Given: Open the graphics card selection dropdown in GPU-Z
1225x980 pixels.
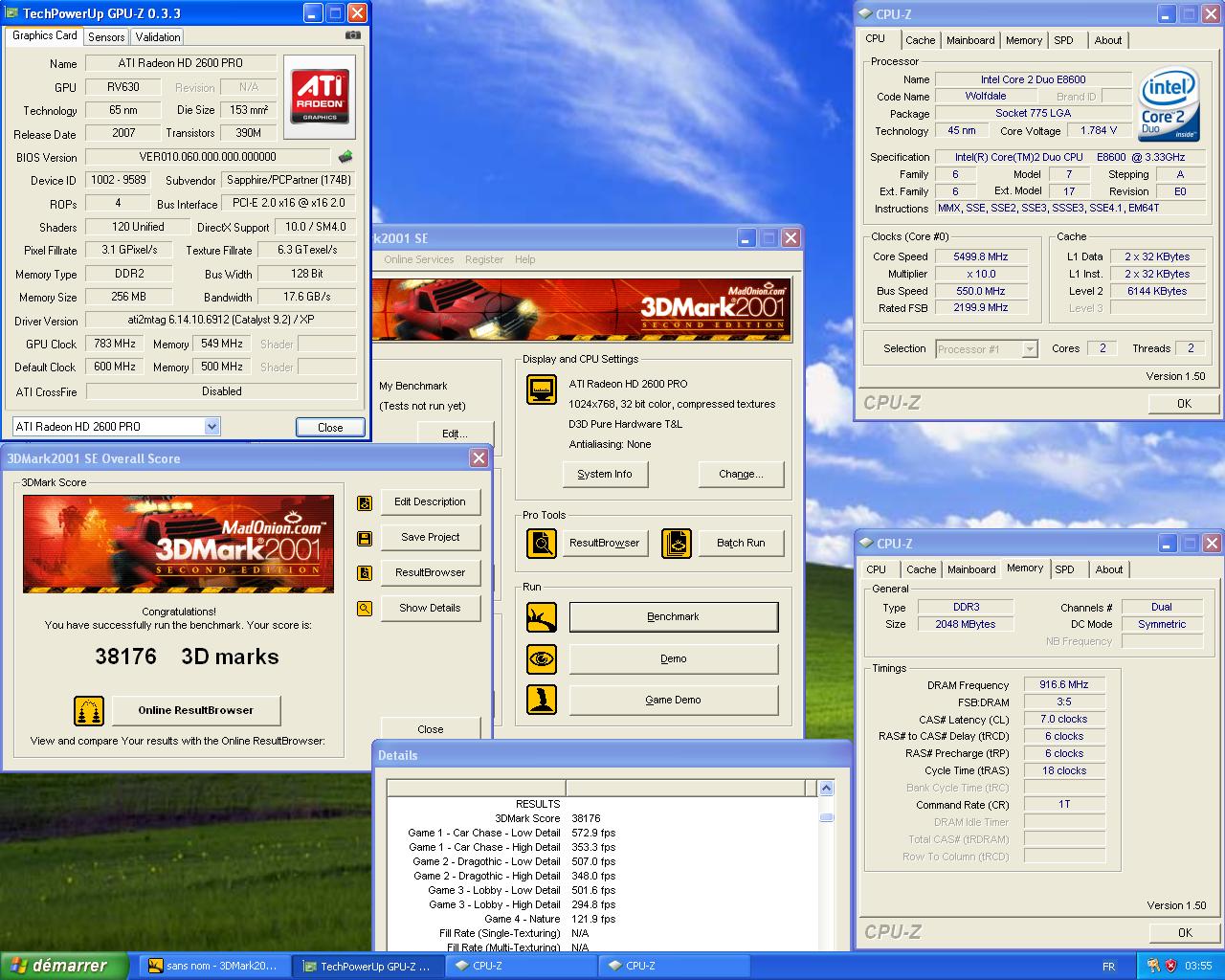Looking at the screenshot, I should pos(212,427).
